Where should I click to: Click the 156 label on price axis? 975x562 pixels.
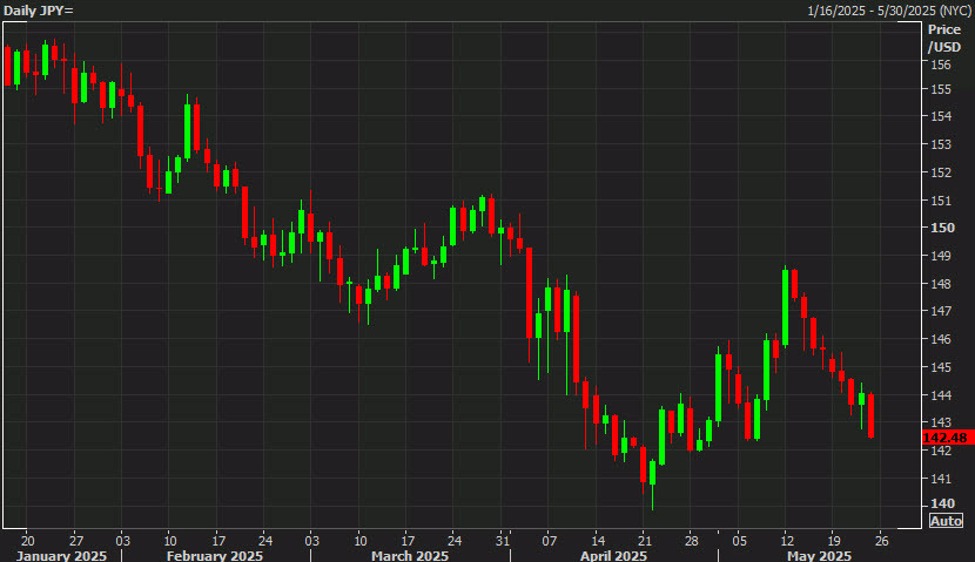[x=941, y=65]
